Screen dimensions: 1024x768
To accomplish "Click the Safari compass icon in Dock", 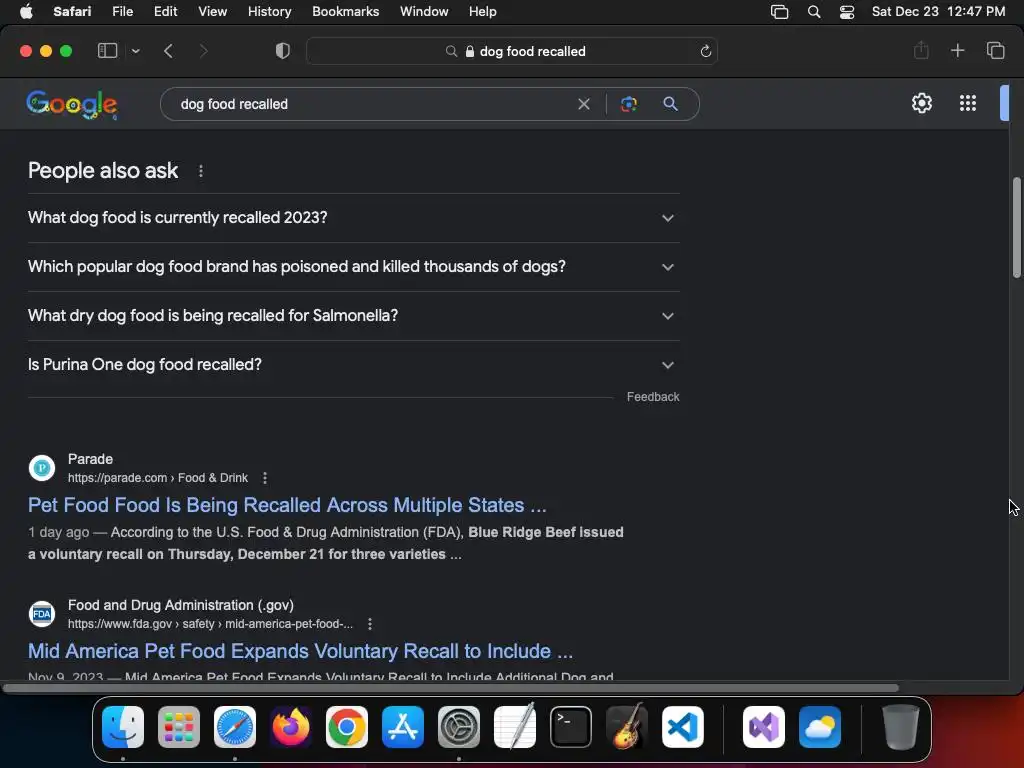I will pos(235,727).
